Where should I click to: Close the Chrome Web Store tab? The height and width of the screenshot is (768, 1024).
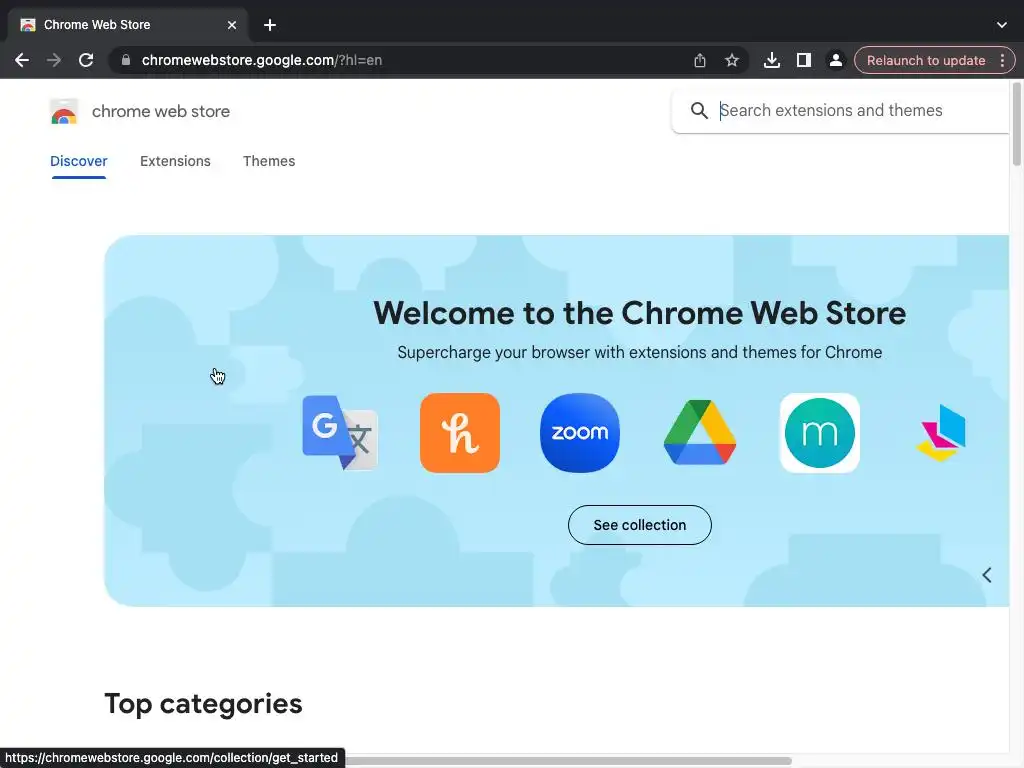232,25
